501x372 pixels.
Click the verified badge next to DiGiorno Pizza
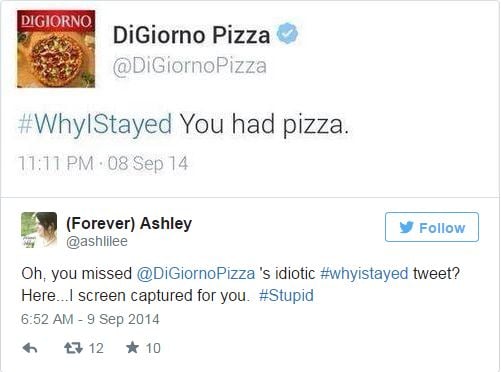[288, 33]
